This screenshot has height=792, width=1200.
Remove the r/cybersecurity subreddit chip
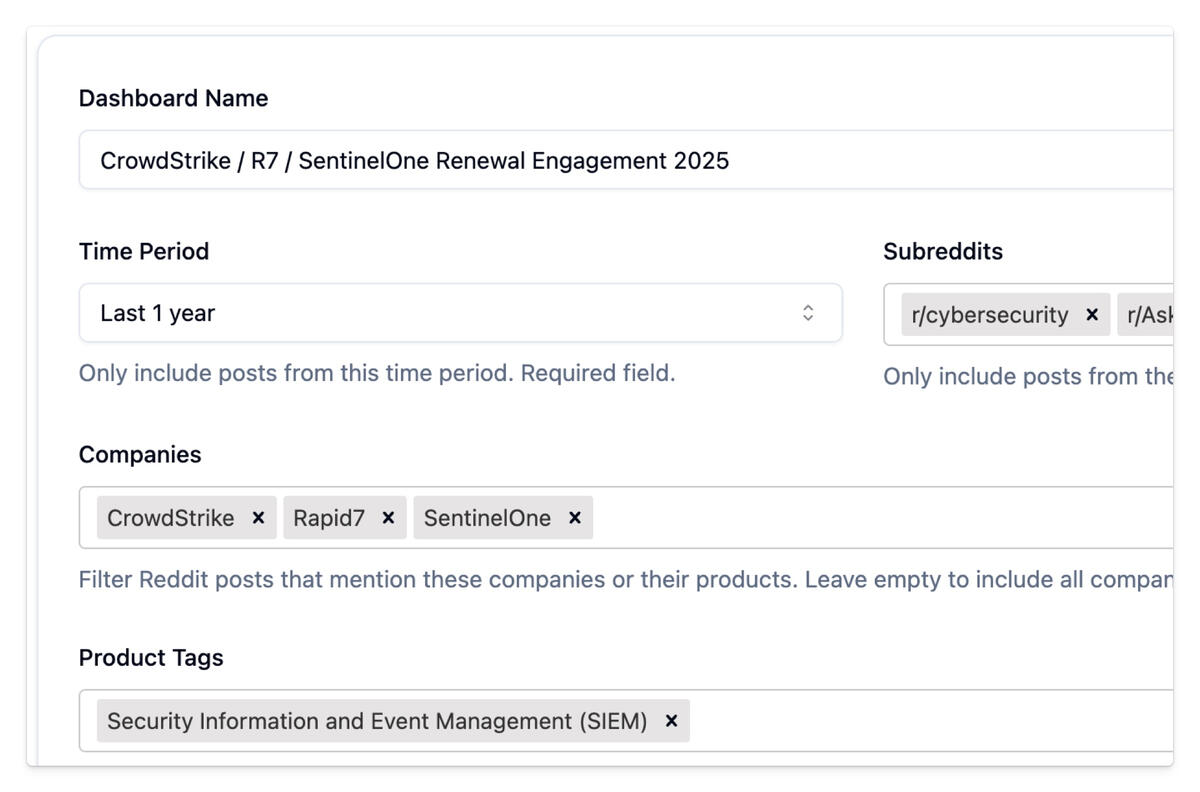pyautogui.click(x=1092, y=315)
